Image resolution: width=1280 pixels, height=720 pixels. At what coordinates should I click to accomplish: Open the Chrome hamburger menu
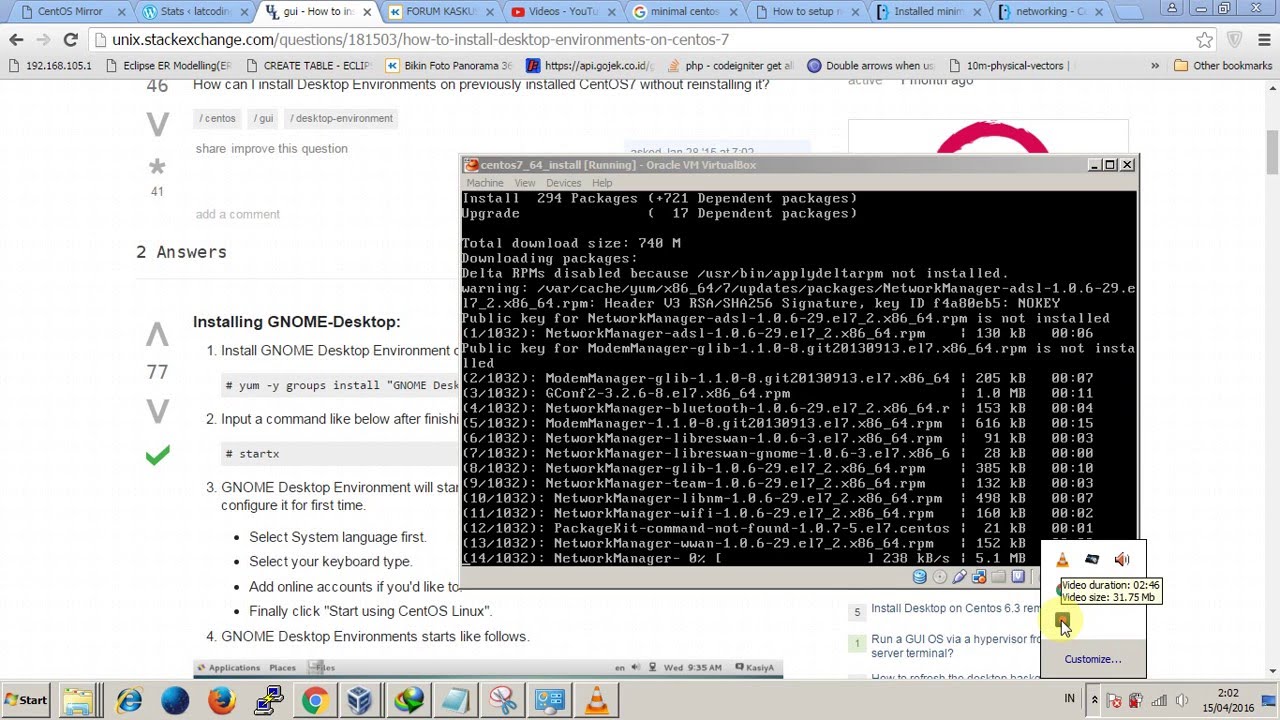tap(1262, 40)
